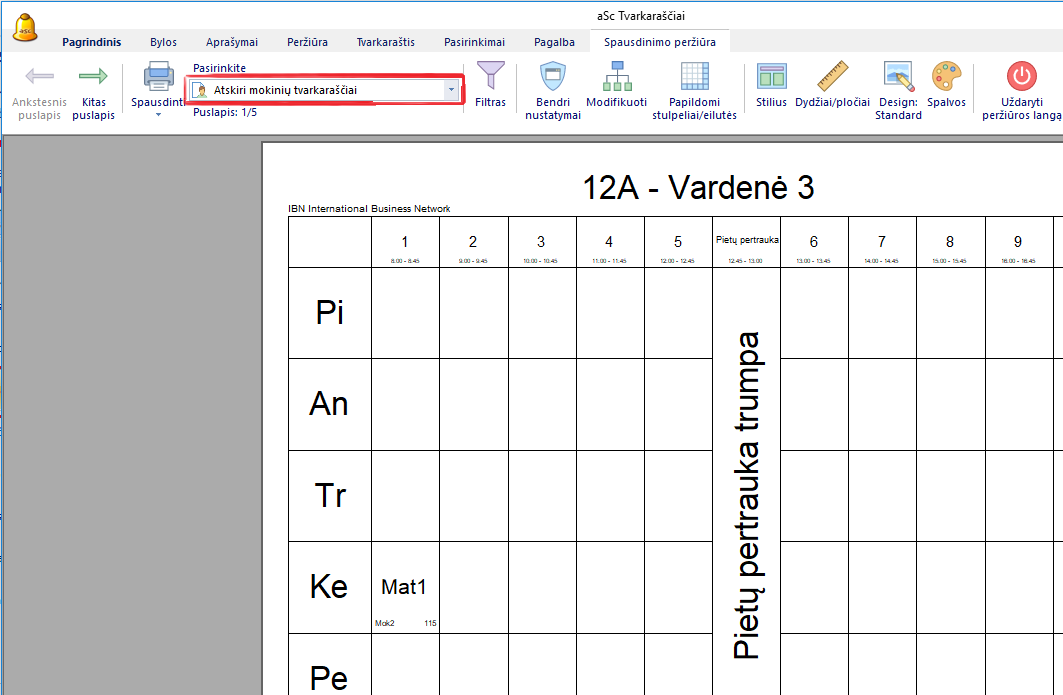Image resolution: width=1063 pixels, height=695 pixels.
Task: Open Papildomi stulpeliai/eilutės grid icon
Action: click(x=694, y=77)
